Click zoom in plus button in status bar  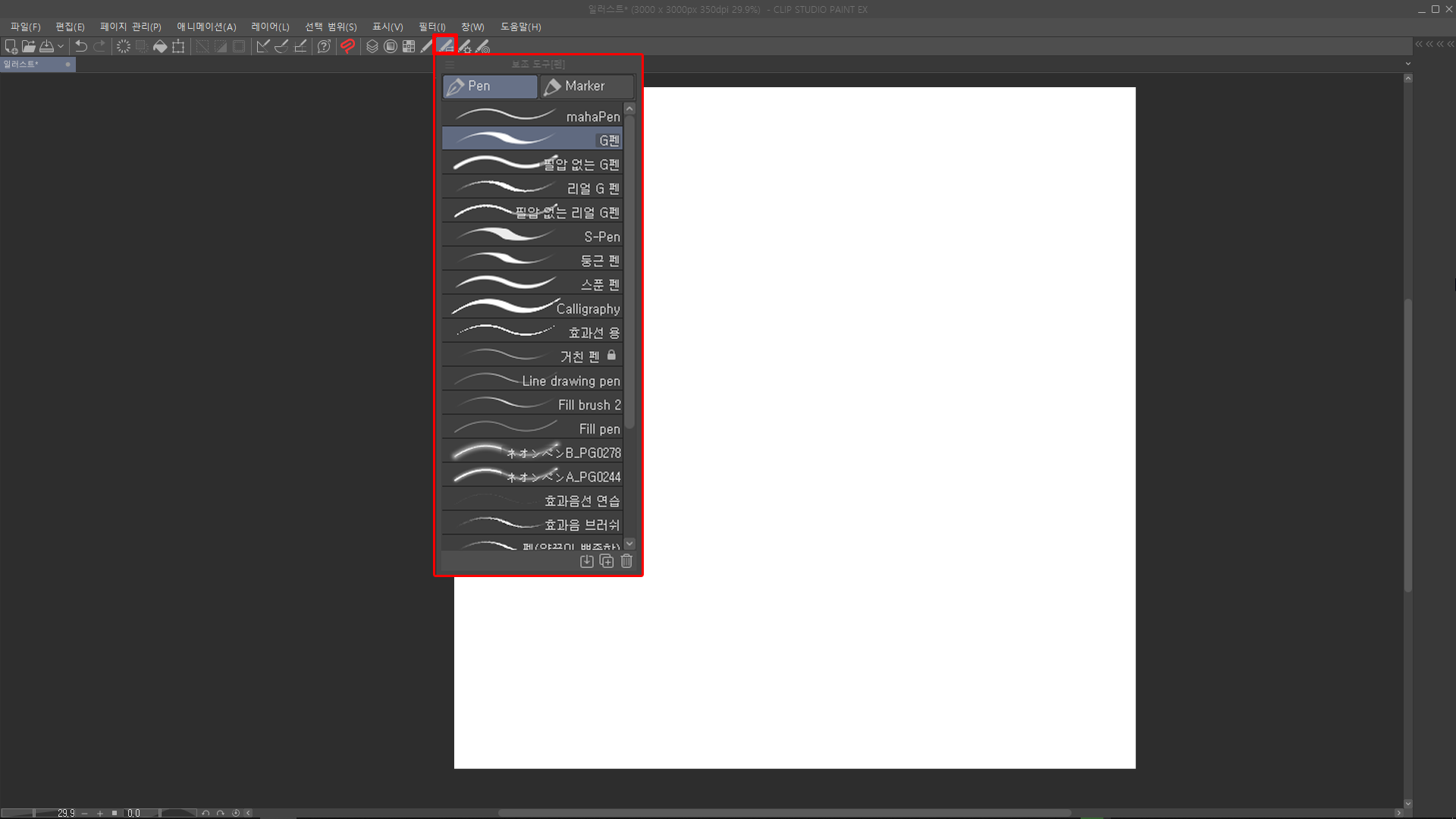click(x=99, y=813)
